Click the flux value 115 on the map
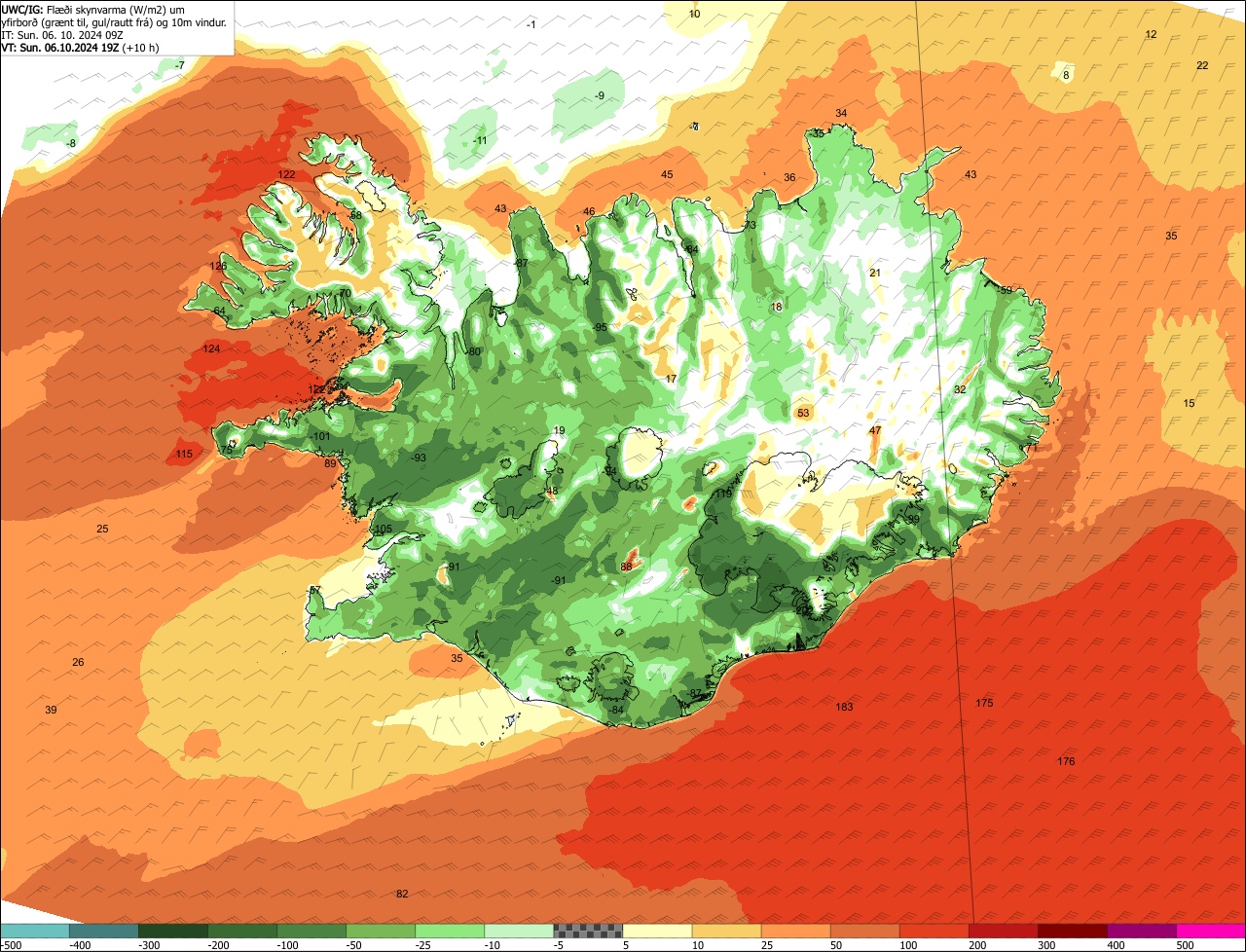 click(184, 454)
